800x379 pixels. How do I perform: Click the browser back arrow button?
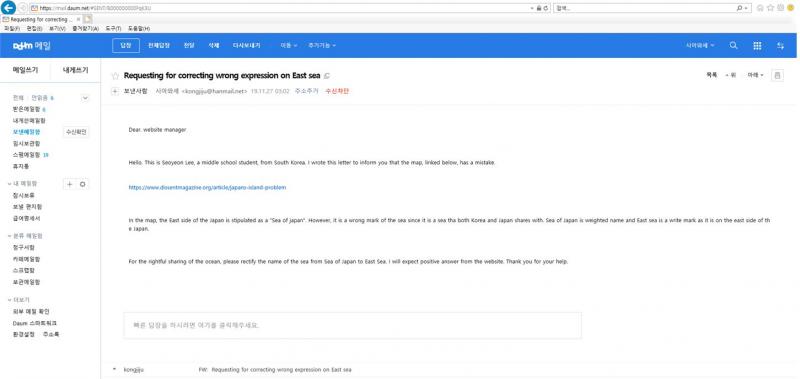(x=9, y=8)
